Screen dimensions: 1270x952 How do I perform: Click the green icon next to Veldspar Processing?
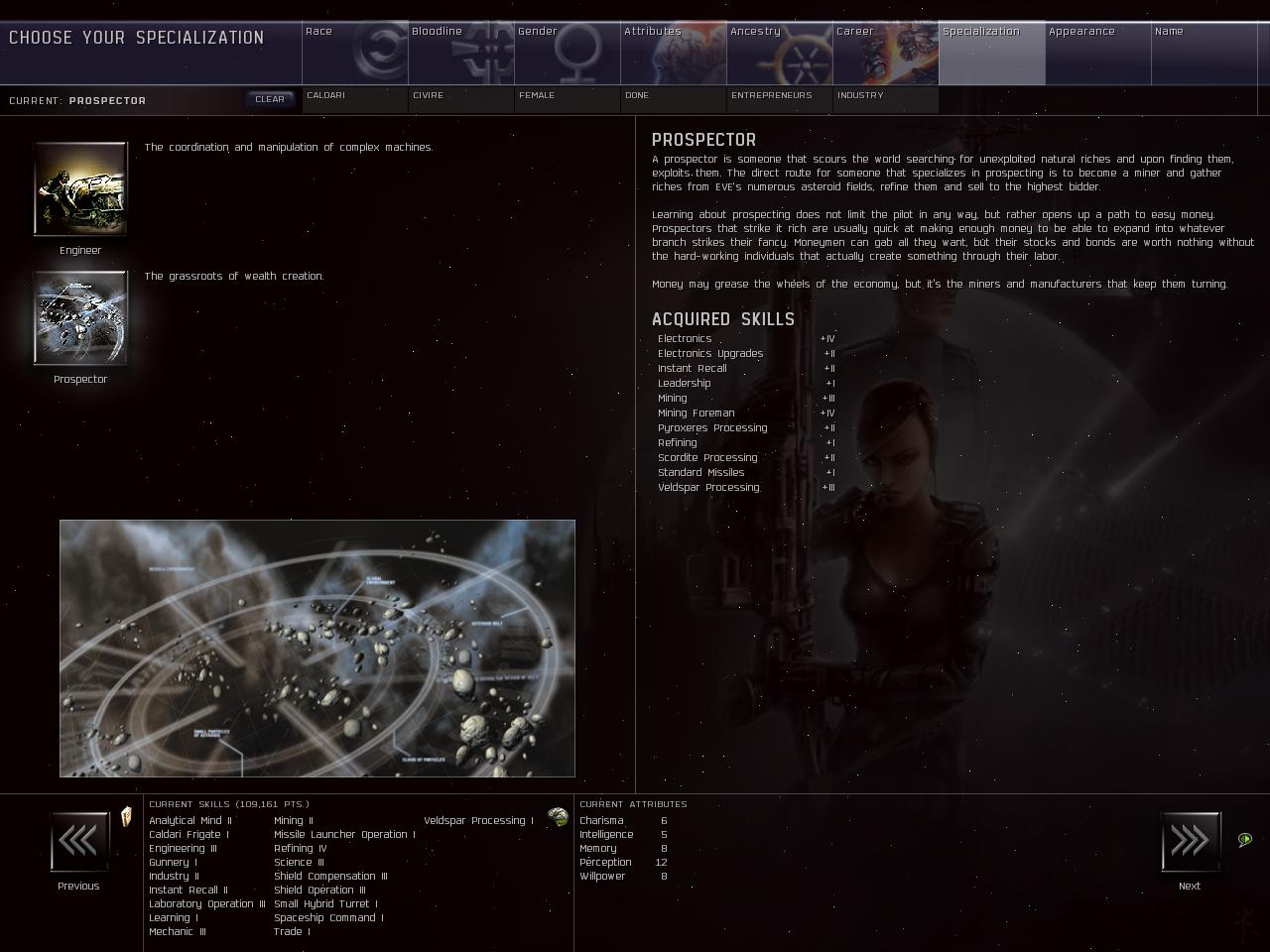[x=559, y=817]
